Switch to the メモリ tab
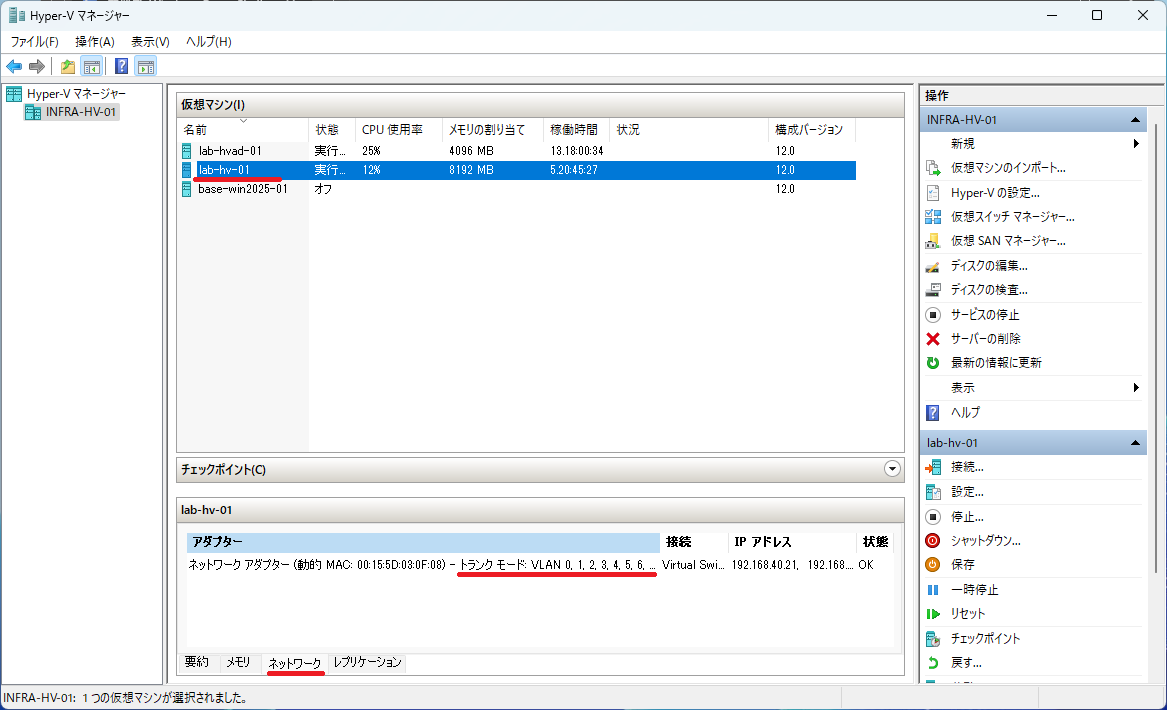The width and height of the screenshot is (1167, 710). click(238, 662)
